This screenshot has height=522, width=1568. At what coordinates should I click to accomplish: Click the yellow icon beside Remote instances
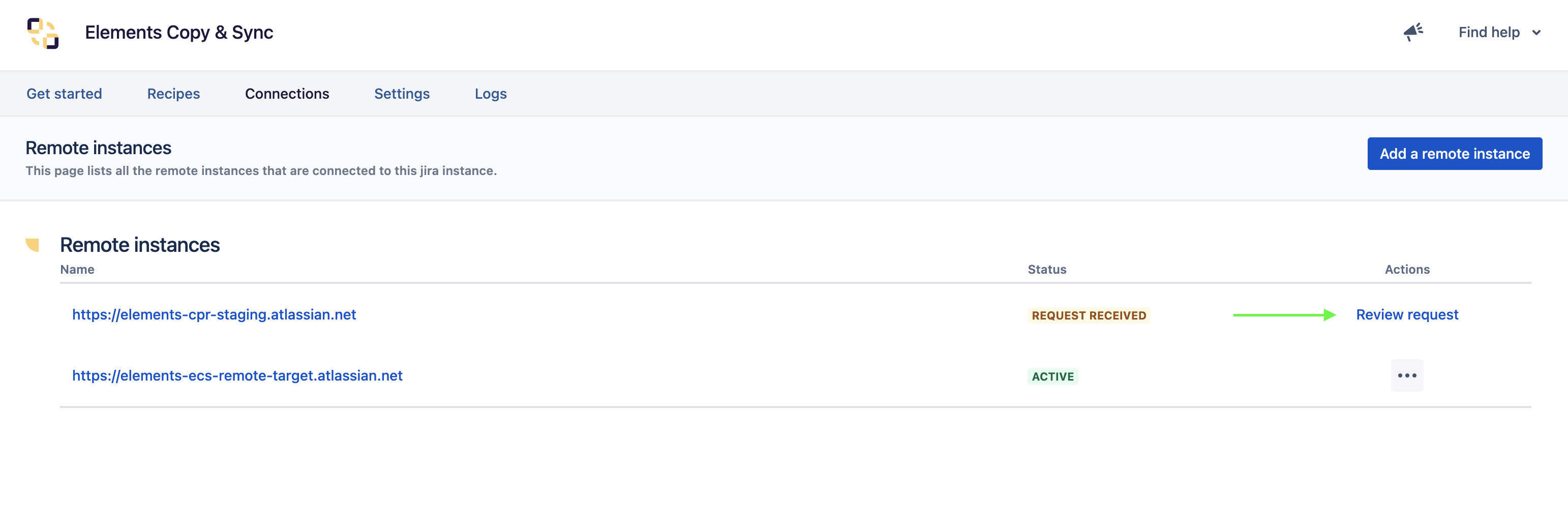coord(33,245)
